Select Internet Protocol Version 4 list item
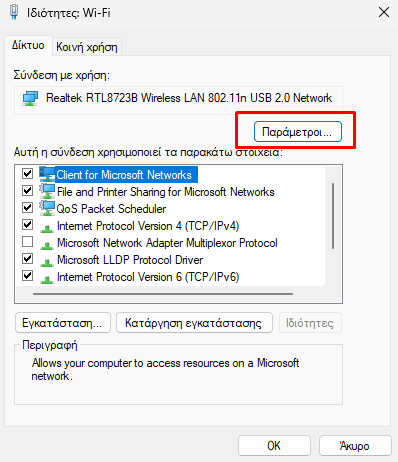 pos(148,226)
